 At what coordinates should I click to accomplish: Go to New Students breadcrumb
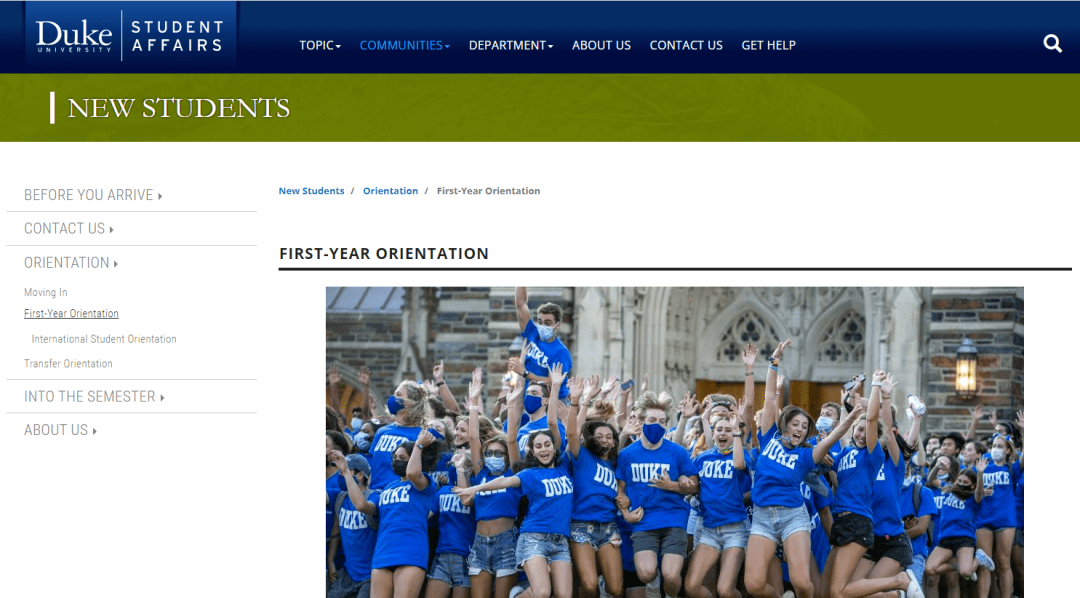click(x=311, y=191)
